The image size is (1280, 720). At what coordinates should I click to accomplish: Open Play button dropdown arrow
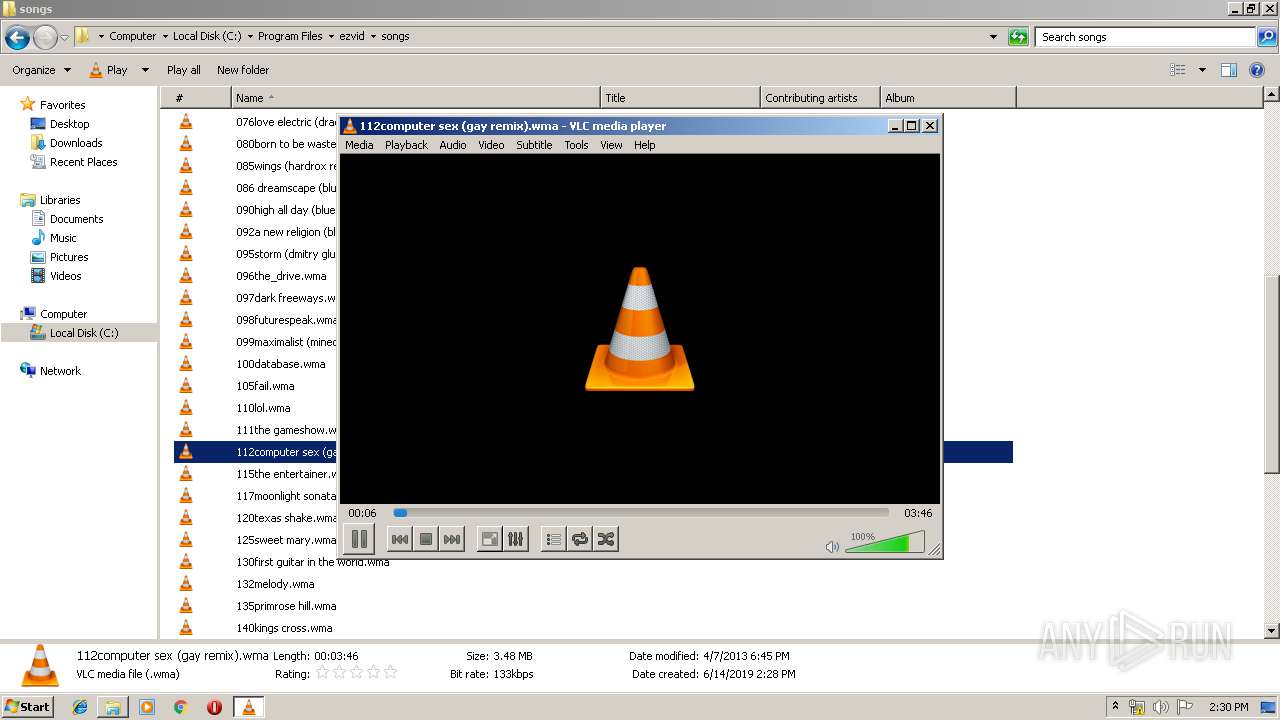click(145, 70)
